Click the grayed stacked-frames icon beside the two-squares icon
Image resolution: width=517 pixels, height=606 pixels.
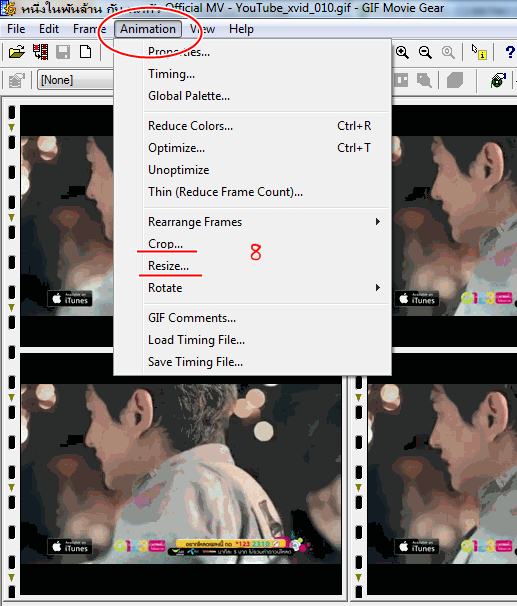tap(424, 80)
